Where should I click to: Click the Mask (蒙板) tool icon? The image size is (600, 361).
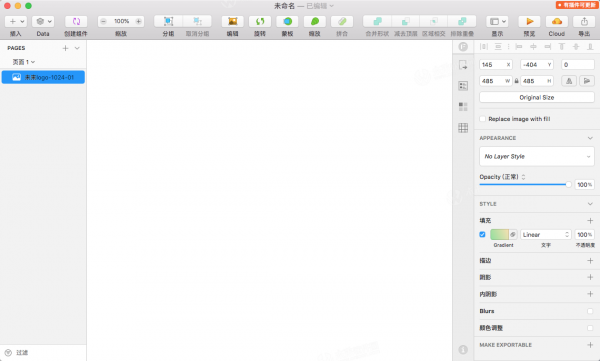click(x=287, y=21)
